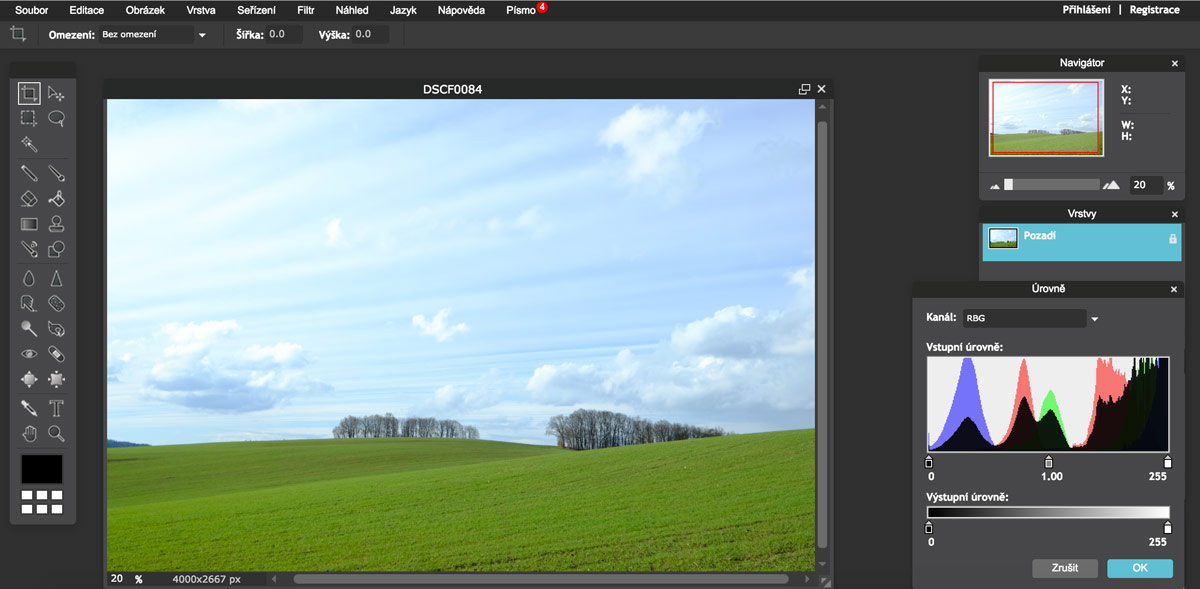Click the Šířka width input field
The image size is (1200, 589).
tap(284, 35)
